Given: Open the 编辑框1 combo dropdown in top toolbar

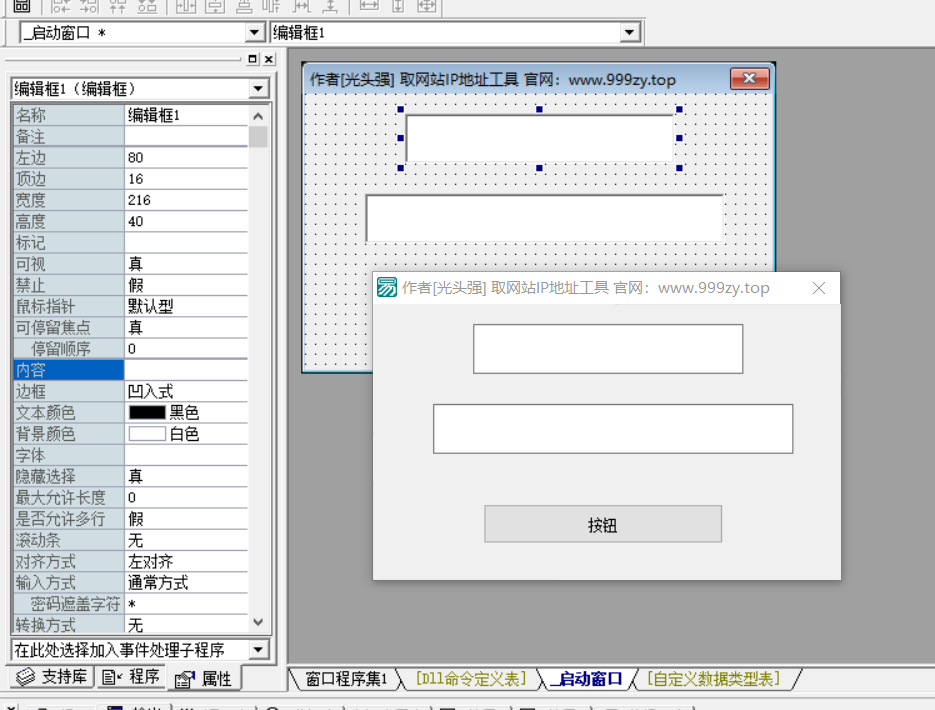Looking at the screenshot, I should click(629, 32).
